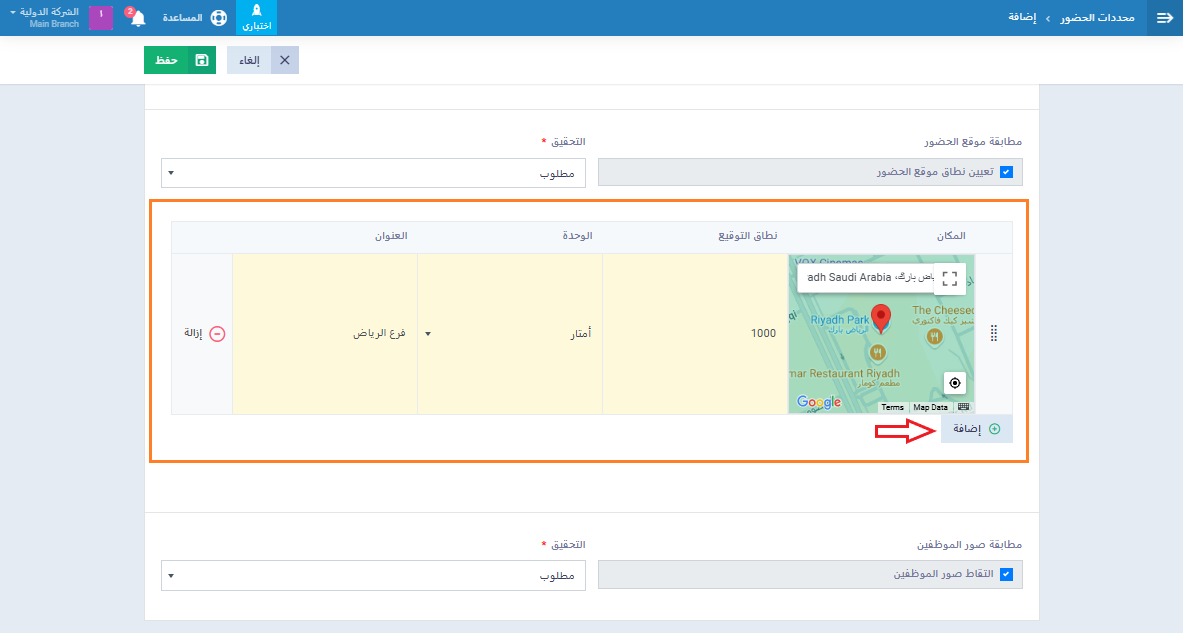
Task: Click the map's locate-me target icon
Action: [x=955, y=383]
